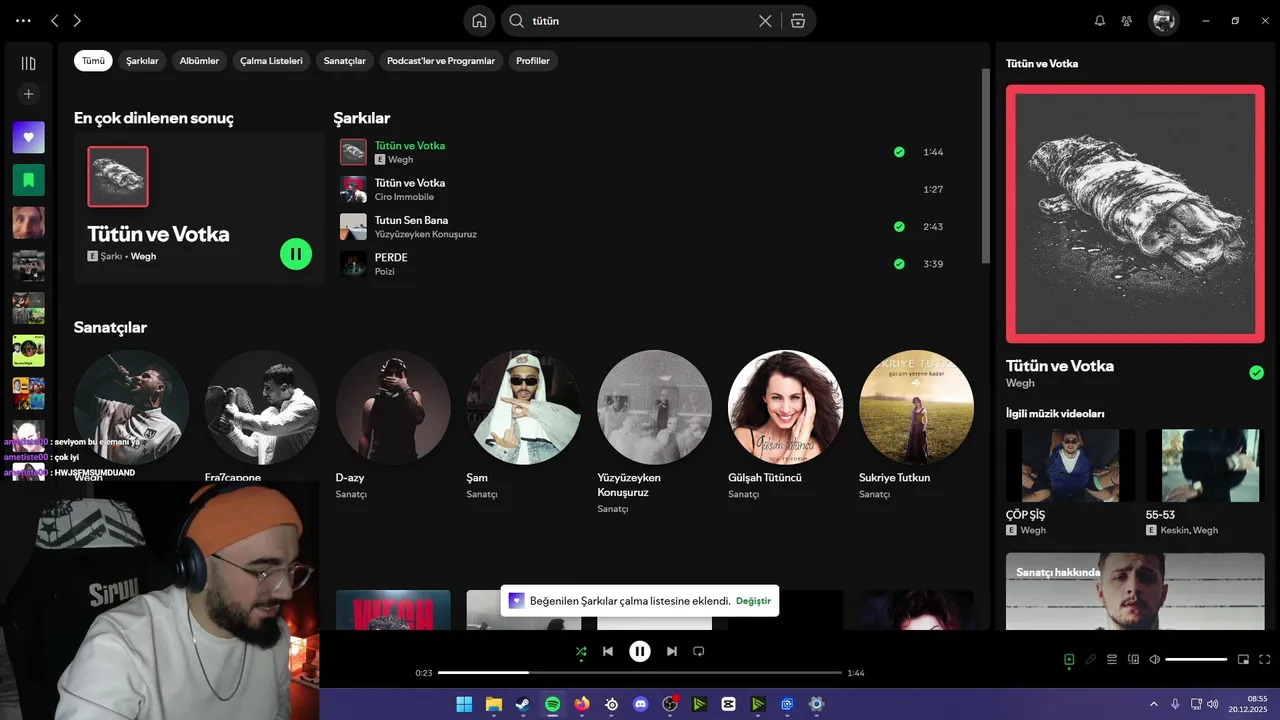Open the Steam taskbar icon
Viewport: 1280px width, 720px height.
click(523, 704)
